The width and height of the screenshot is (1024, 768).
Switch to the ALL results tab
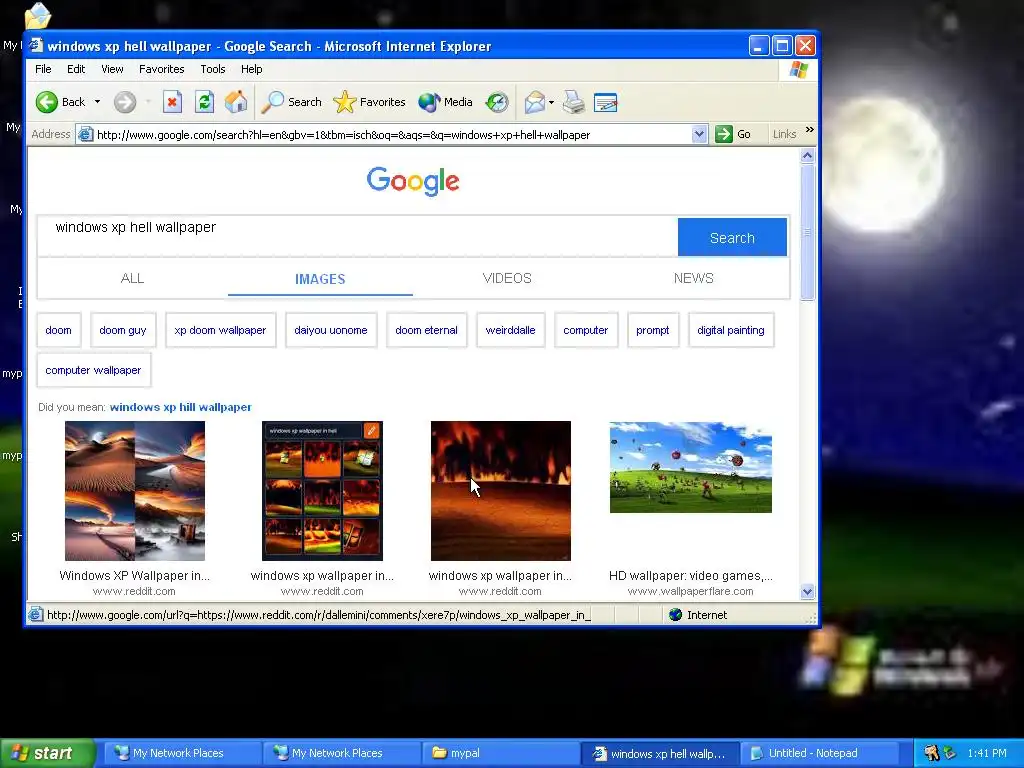(133, 278)
